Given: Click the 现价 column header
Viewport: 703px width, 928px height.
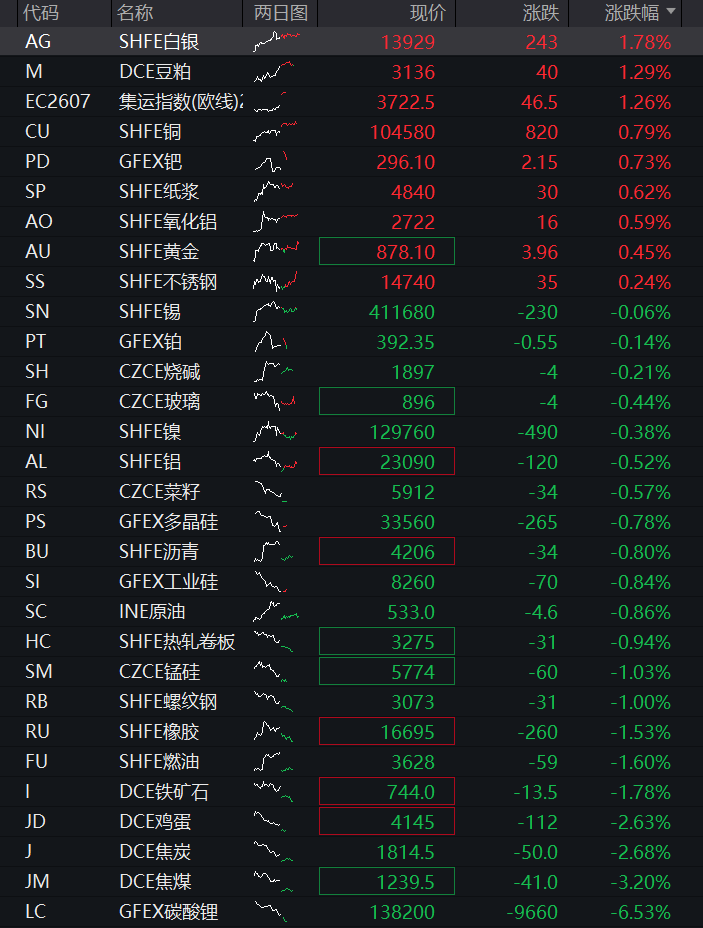Looking at the screenshot, I should [x=428, y=12].
